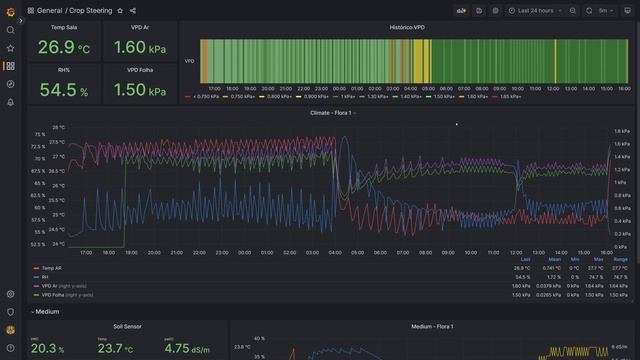This screenshot has height=360, width=640.
Task: Open the Climate - Flora 1 panel menu
Action: [x=331, y=113]
